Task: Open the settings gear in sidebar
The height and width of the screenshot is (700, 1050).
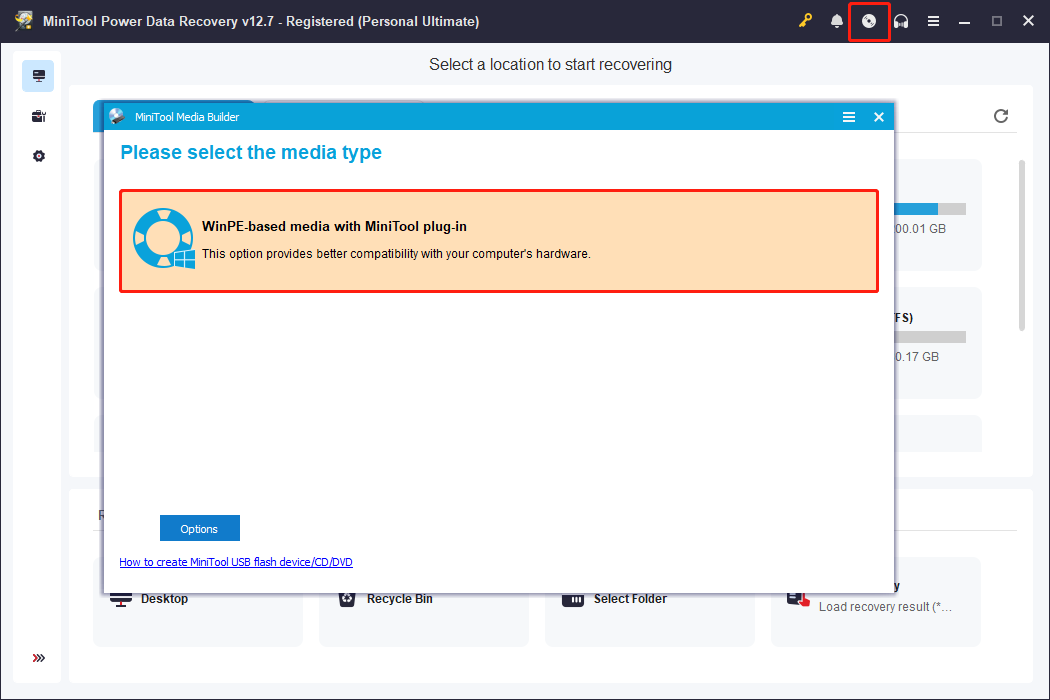Action: tap(39, 156)
